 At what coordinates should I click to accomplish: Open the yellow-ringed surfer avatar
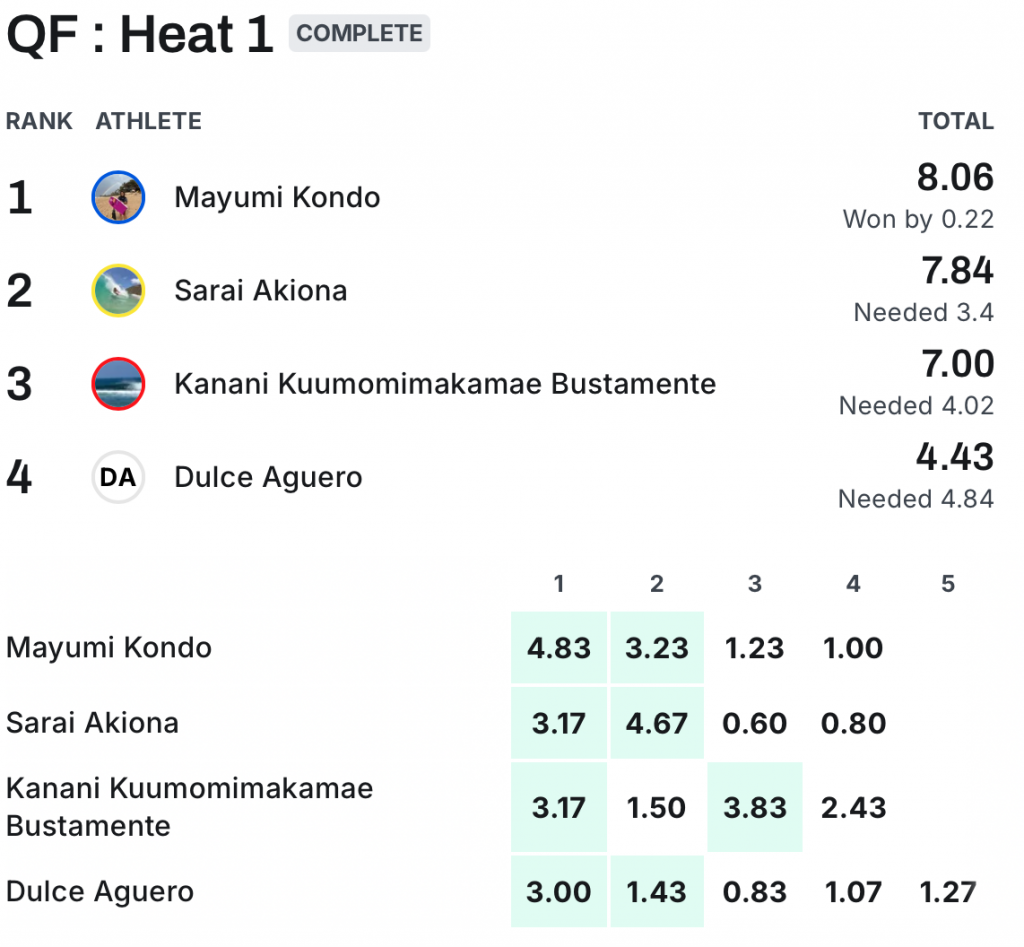pos(118,291)
